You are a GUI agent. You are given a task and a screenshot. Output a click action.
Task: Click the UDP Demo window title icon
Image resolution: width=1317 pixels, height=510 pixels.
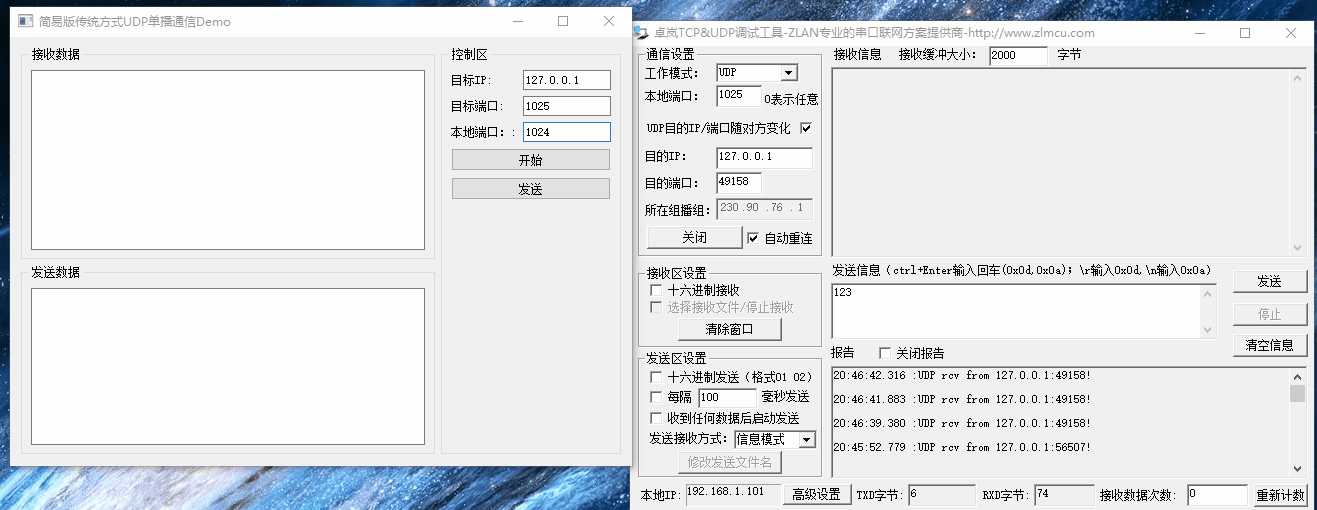click(x=26, y=21)
